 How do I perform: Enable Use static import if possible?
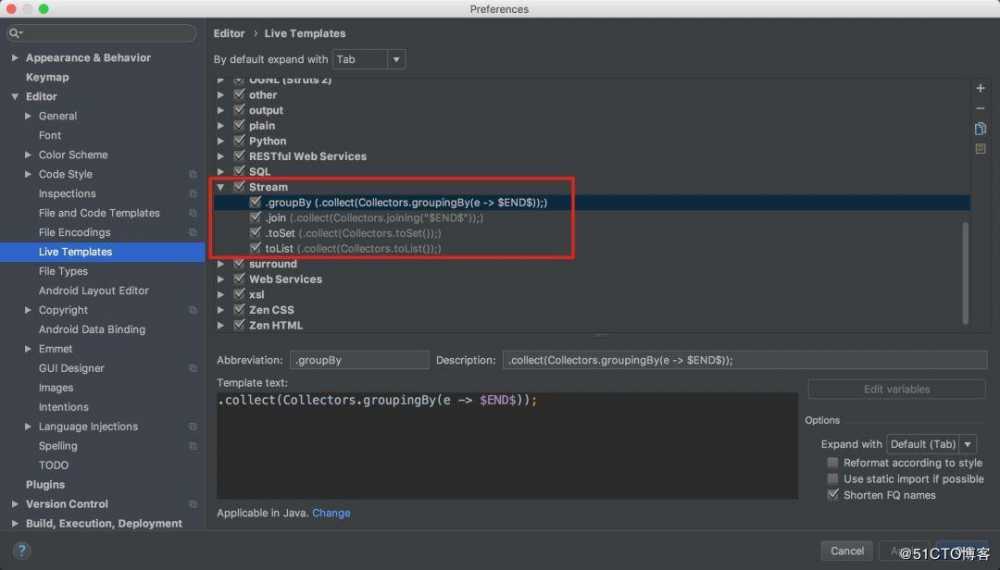point(832,478)
